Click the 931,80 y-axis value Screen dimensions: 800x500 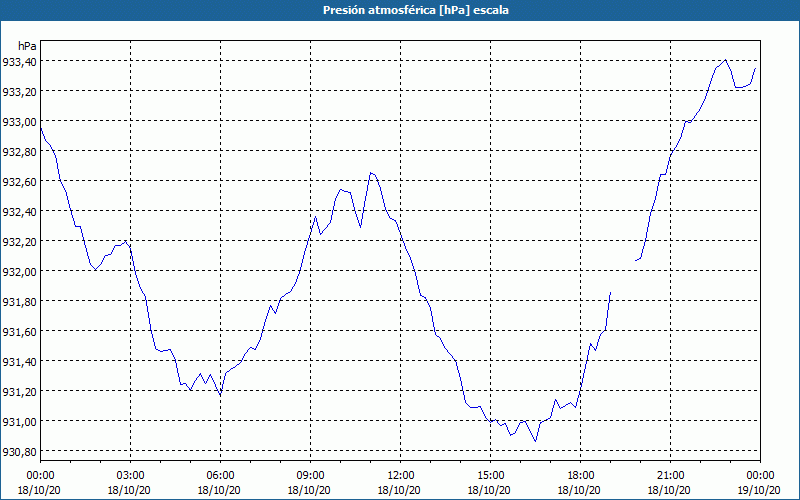coord(19,302)
